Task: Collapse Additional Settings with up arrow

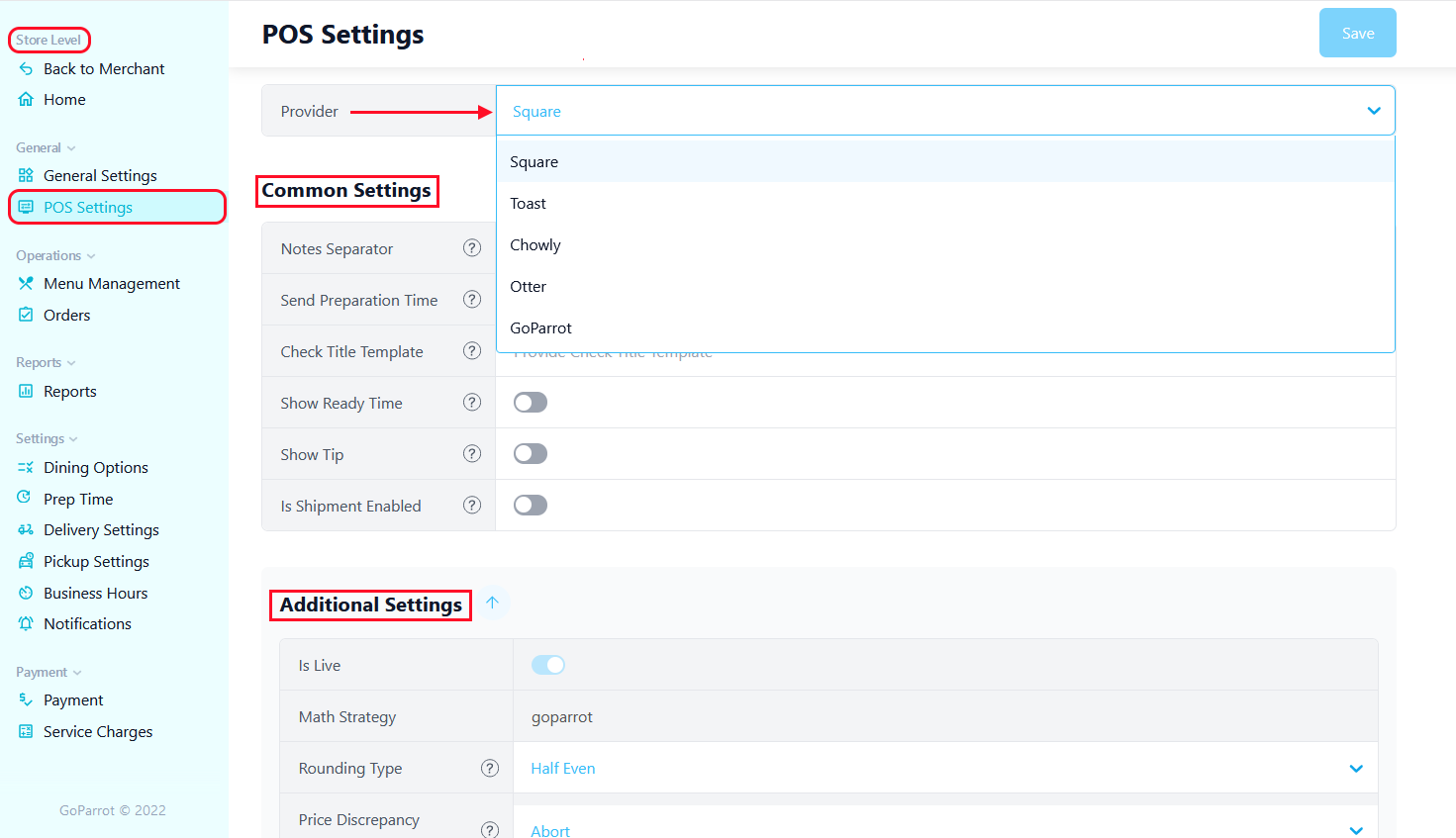Action: pos(492,603)
